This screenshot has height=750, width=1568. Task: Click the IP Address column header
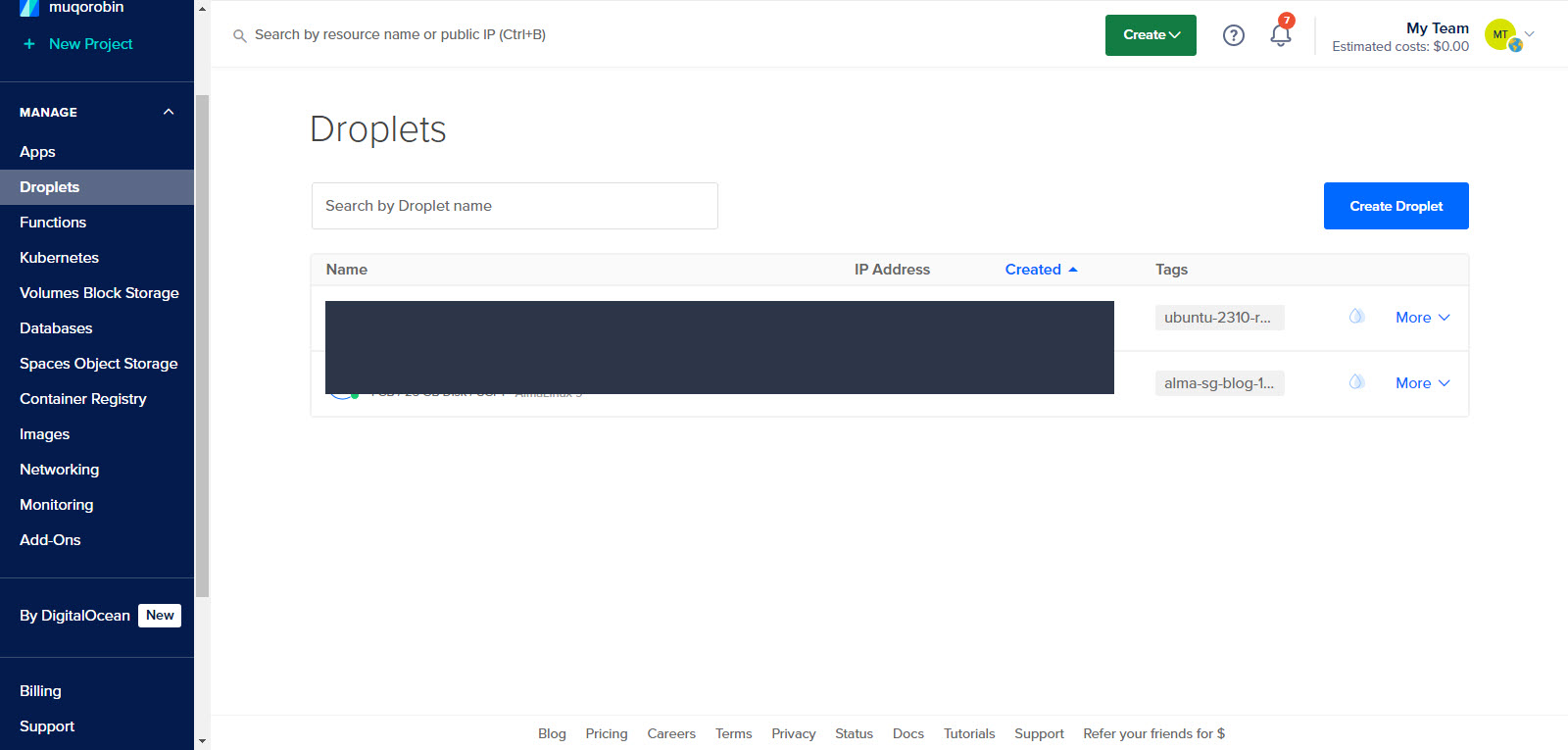892,270
